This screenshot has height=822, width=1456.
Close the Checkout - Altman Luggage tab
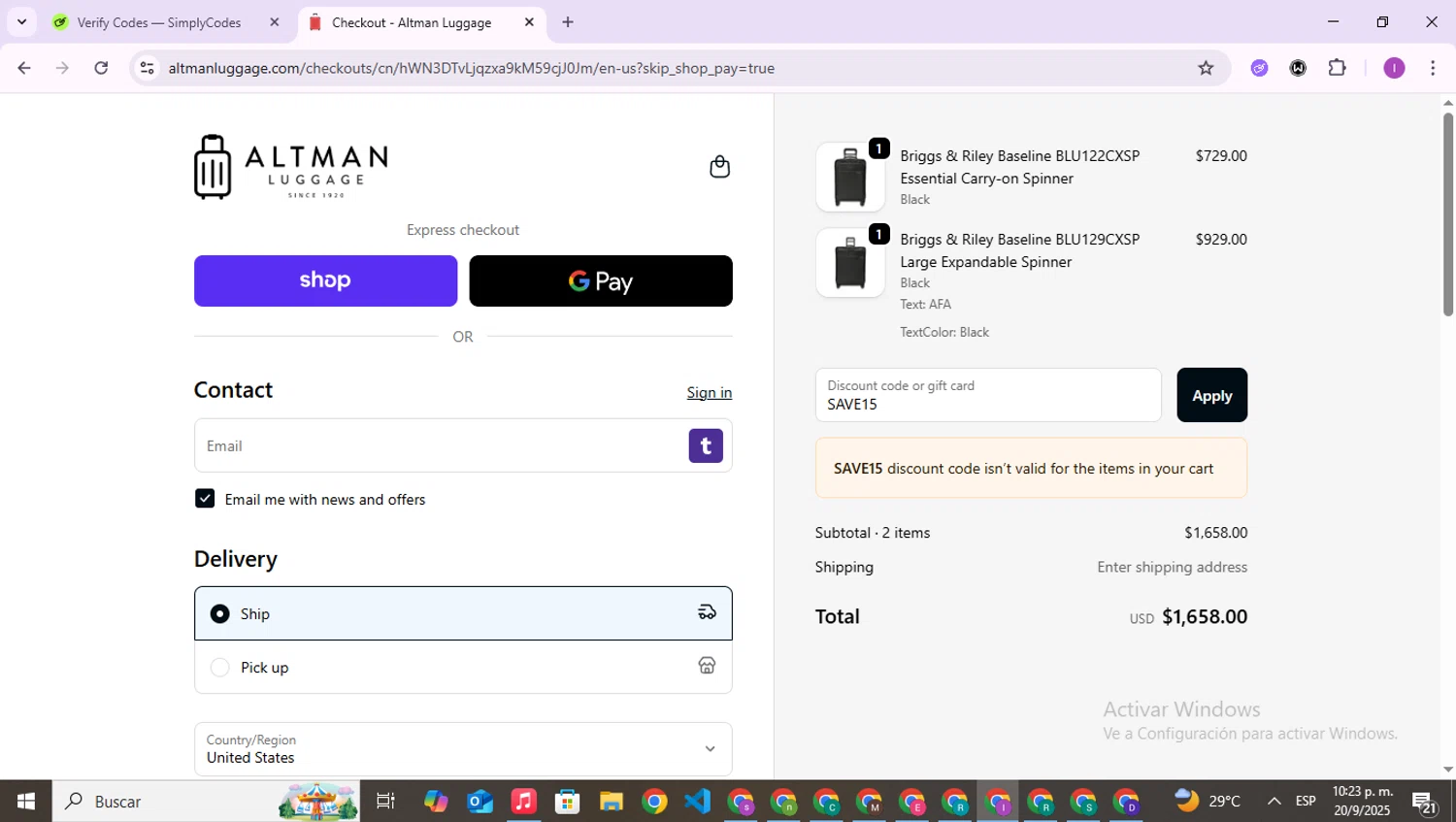(529, 22)
